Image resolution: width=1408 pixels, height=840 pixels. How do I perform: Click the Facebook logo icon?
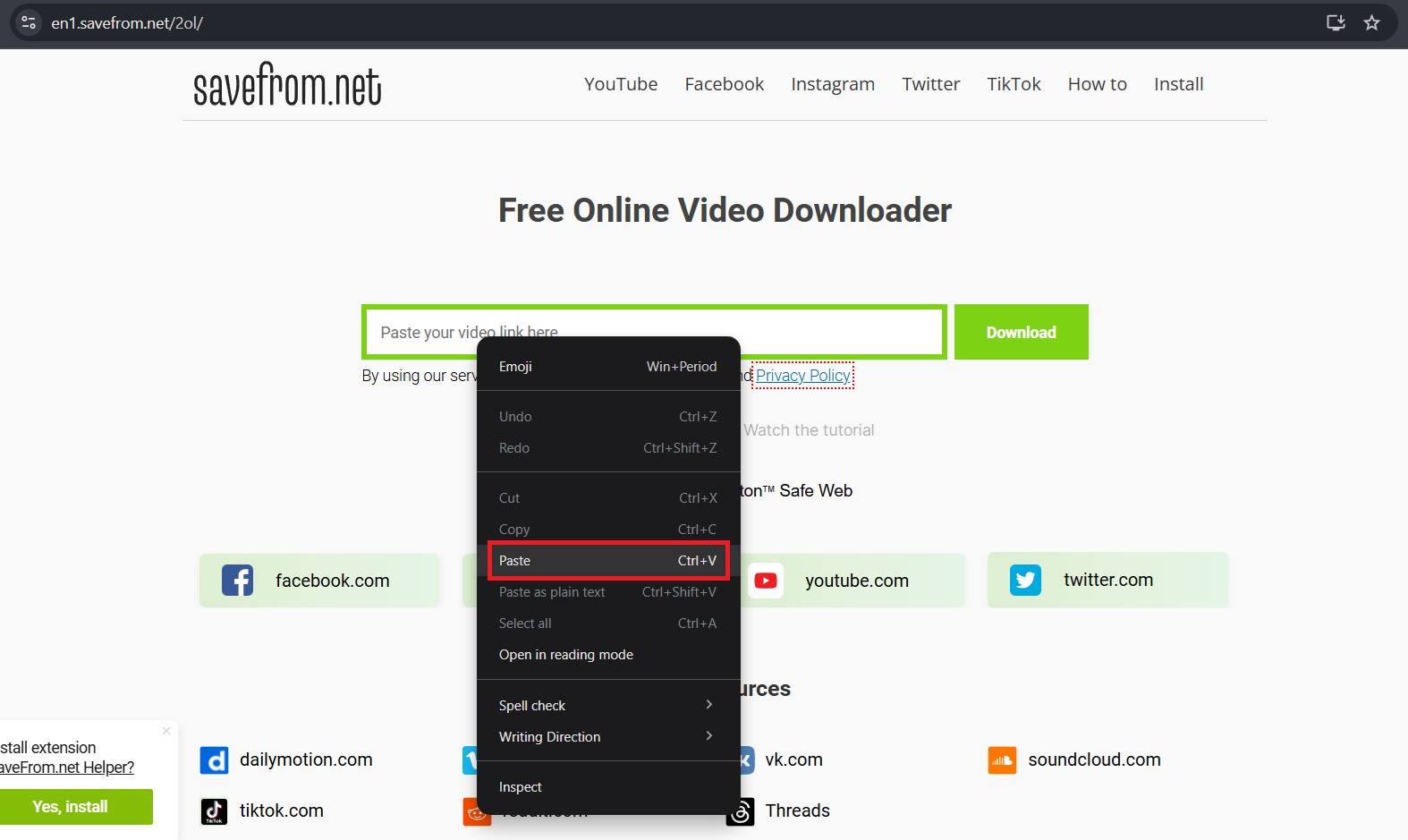click(x=237, y=581)
